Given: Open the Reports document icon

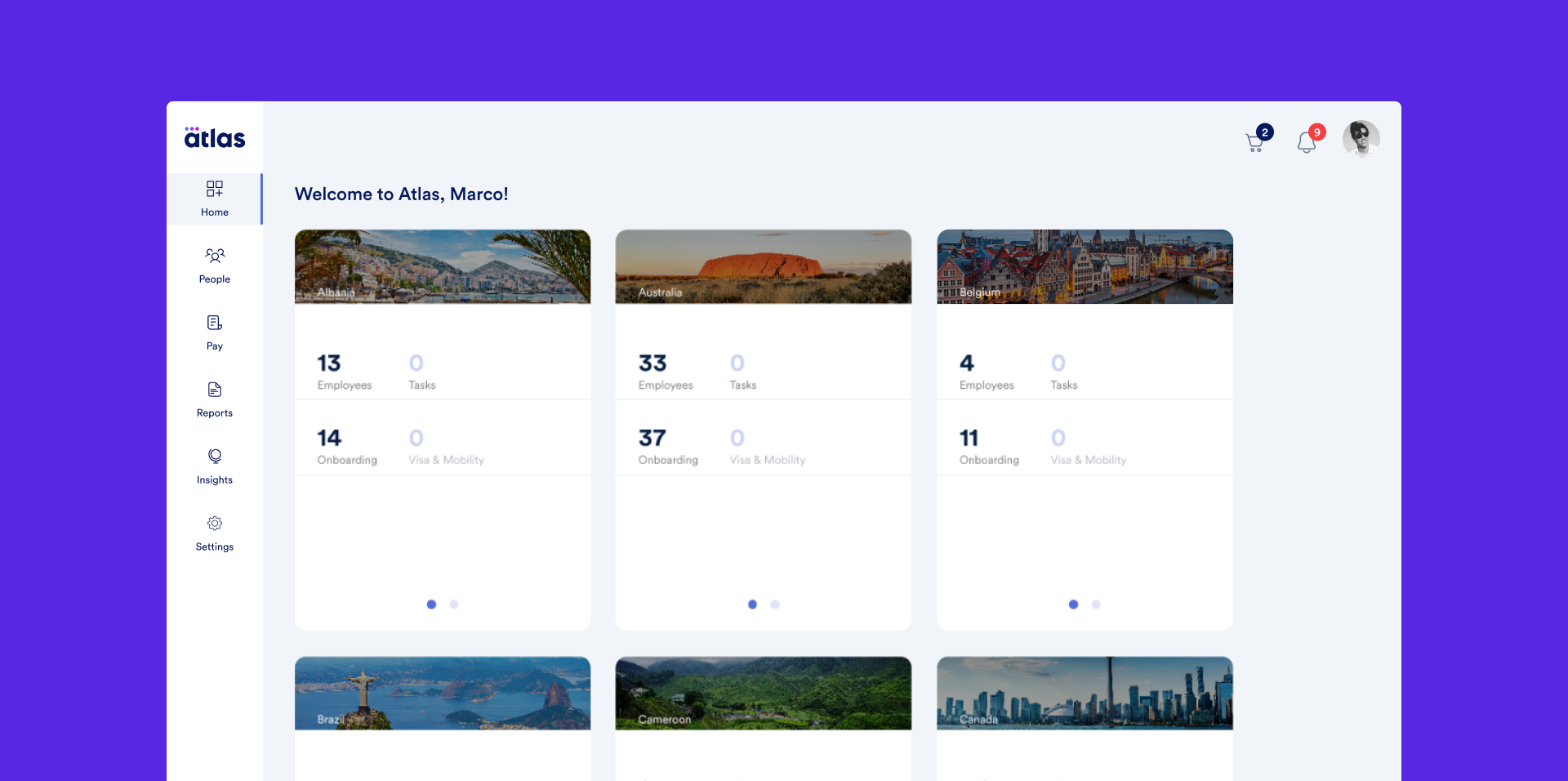Looking at the screenshot, I should [214, 390].
